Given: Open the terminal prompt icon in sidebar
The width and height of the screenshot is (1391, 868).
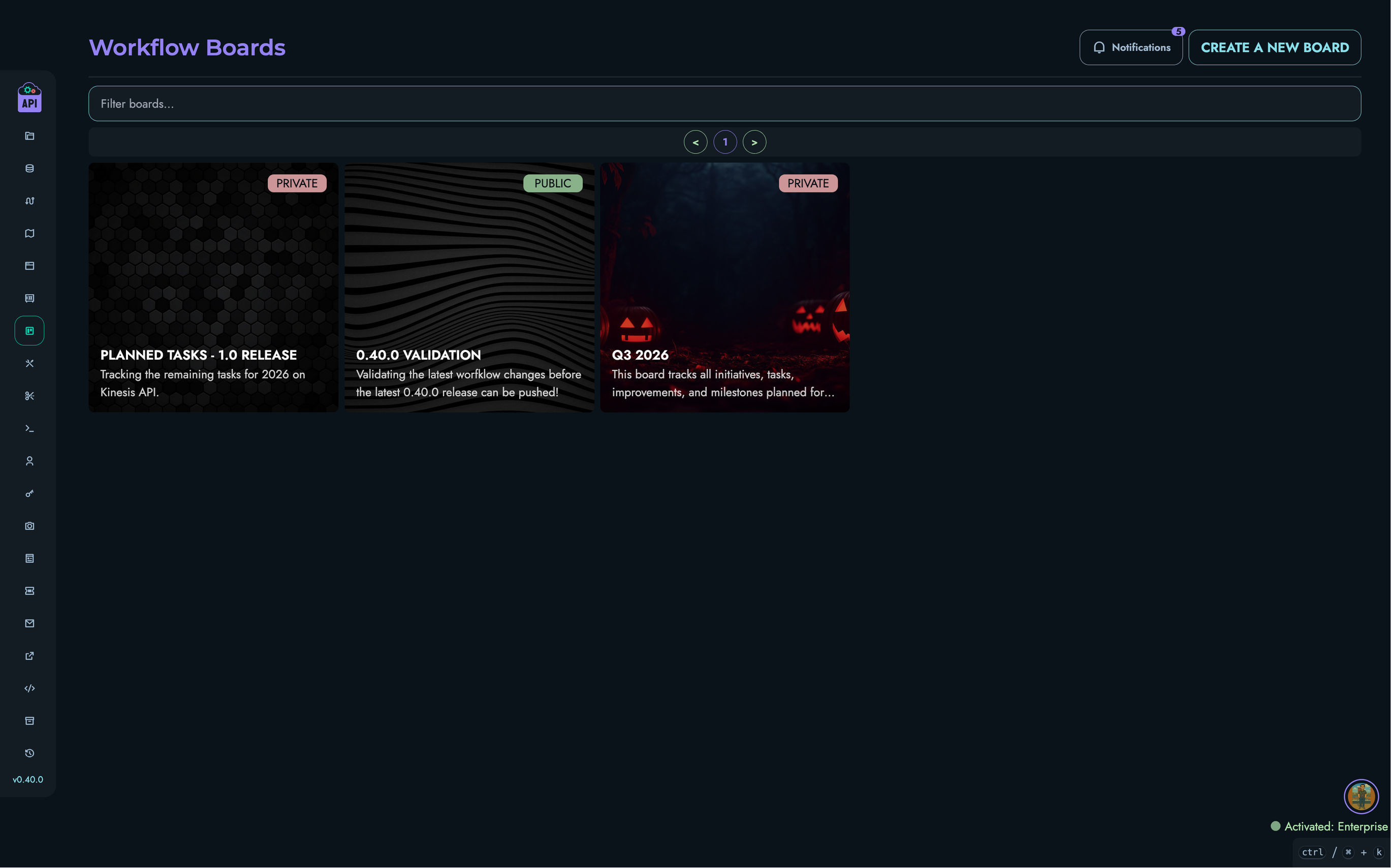Looking at the screenshot, I should click(29, 428).
